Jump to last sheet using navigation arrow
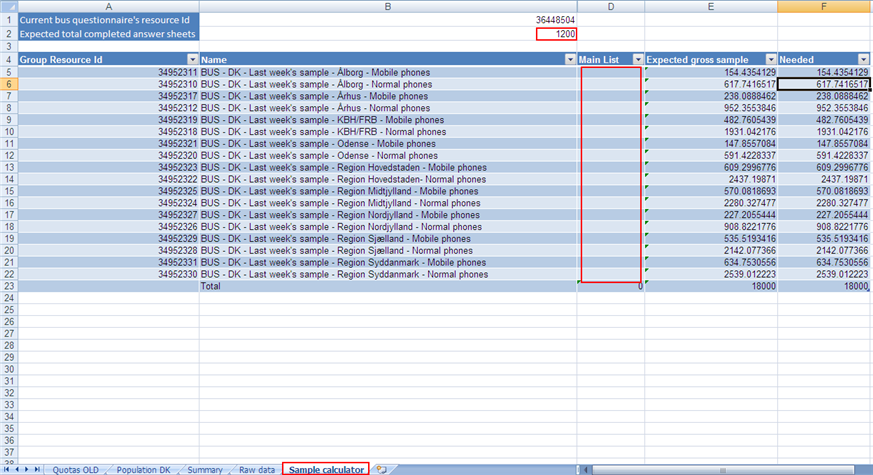The width and height of the screenshot is (873, 475). tap(37, 469)
